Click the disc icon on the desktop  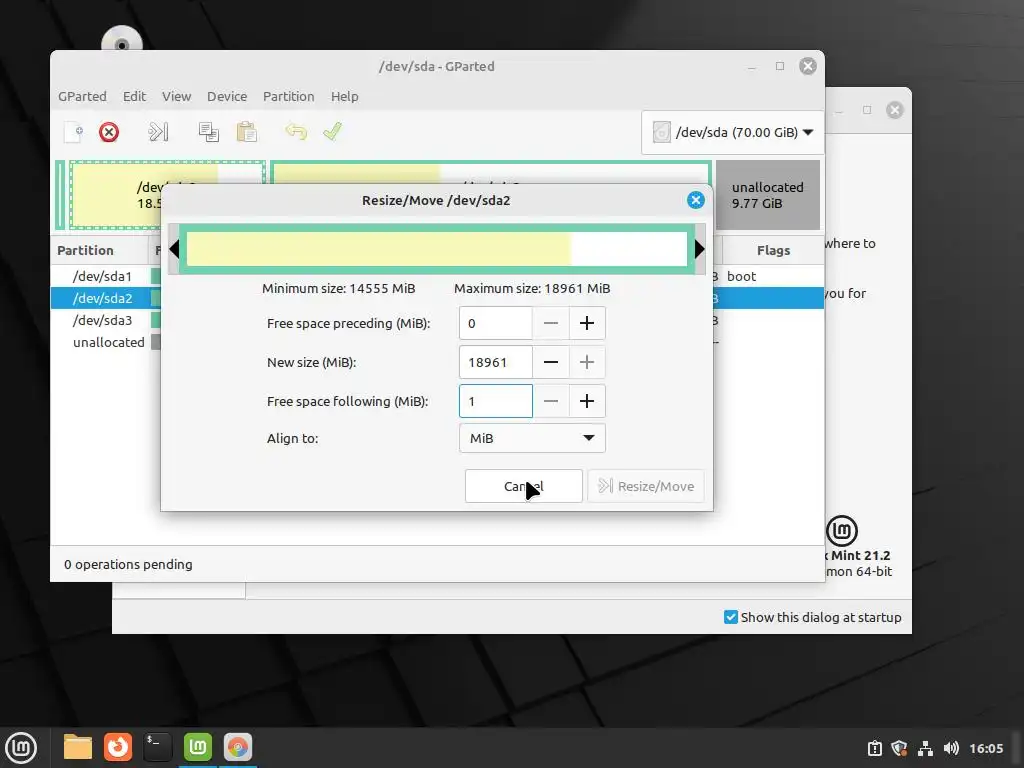click(x=122, y=39)
